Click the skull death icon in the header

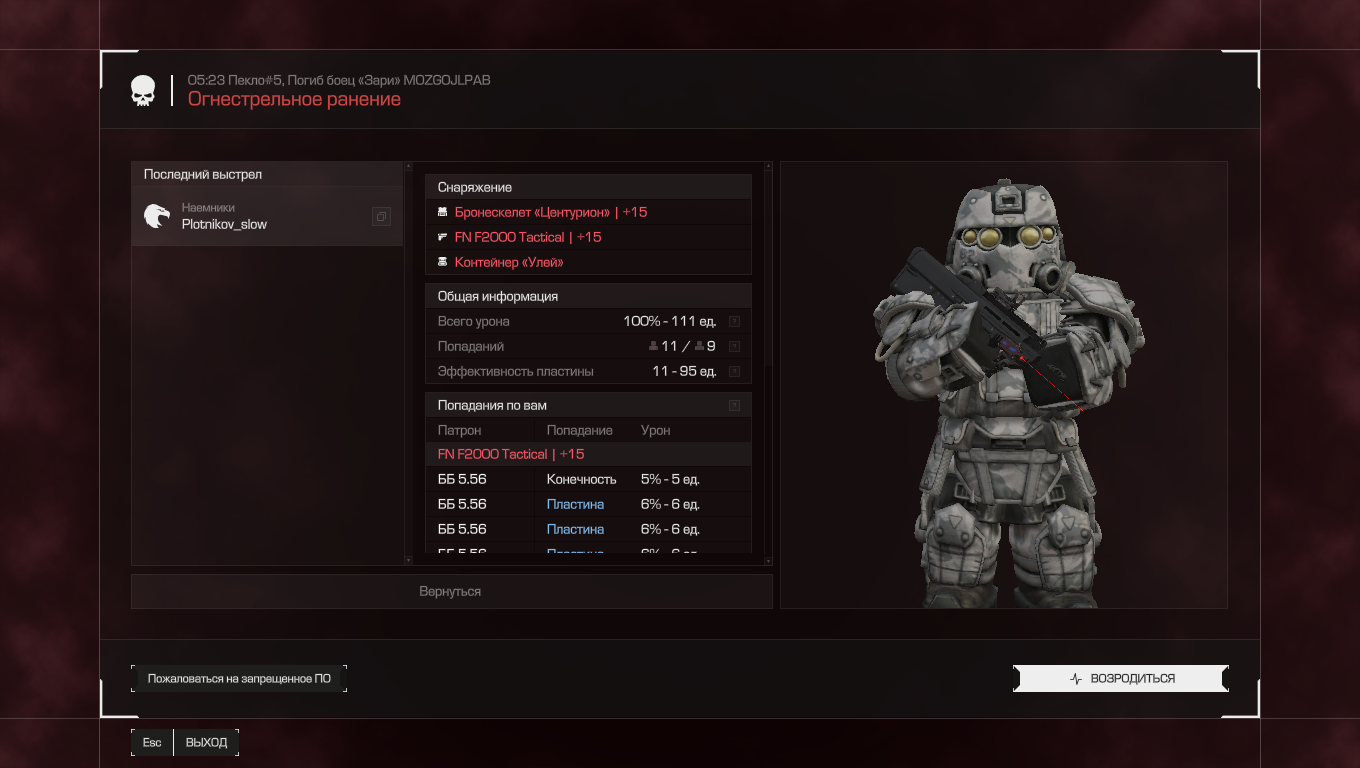point(143,91)
